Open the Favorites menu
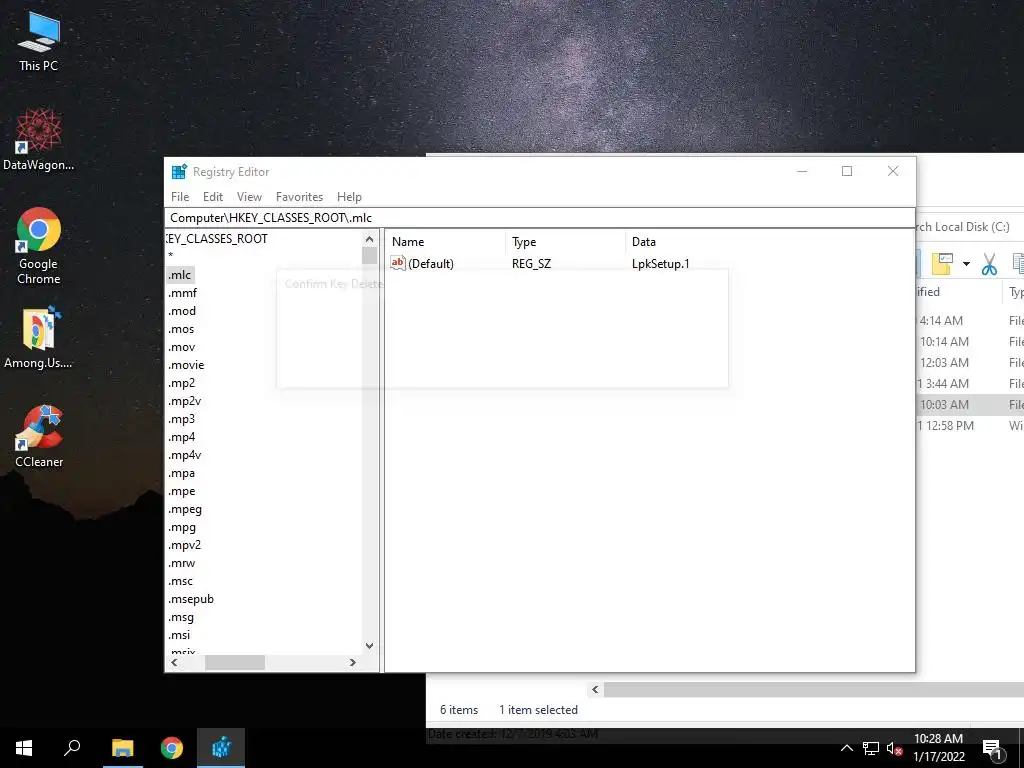The height and width of the screenshot is (768, 1024). pyautogui.click(x=299, y=197)
